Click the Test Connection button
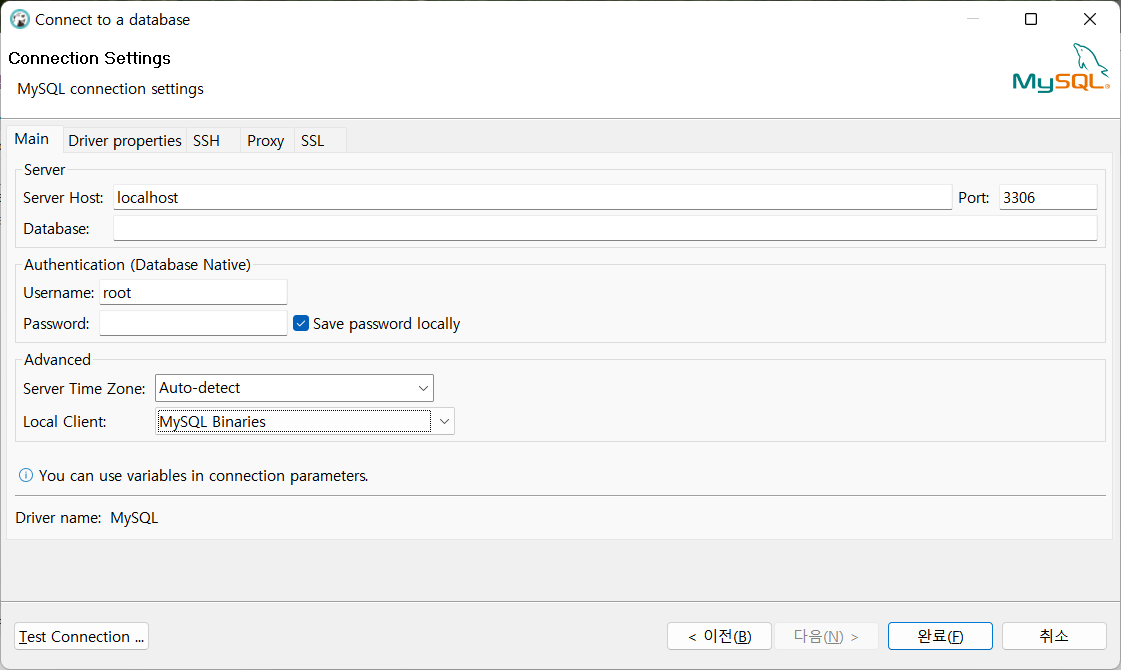 82,636
